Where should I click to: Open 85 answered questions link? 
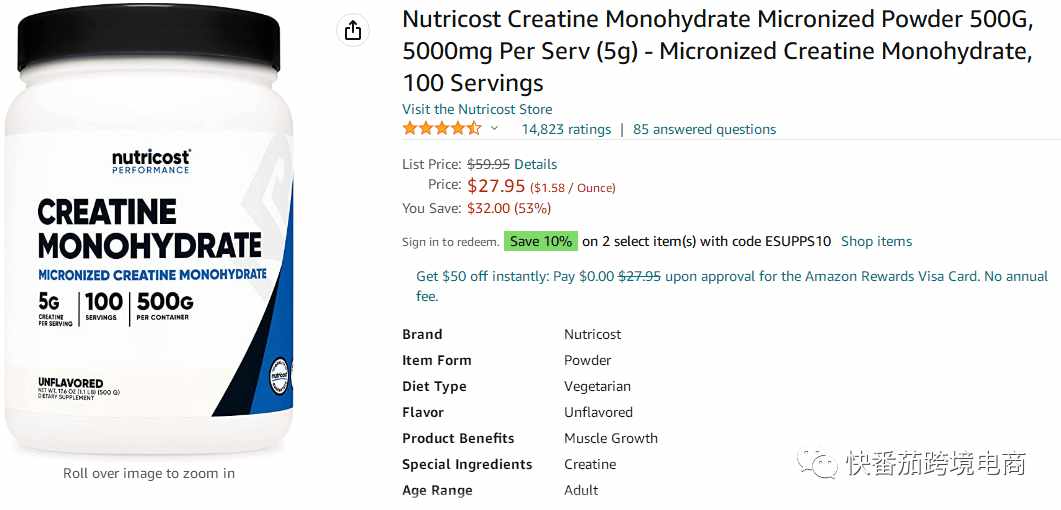tap(704, 129)
